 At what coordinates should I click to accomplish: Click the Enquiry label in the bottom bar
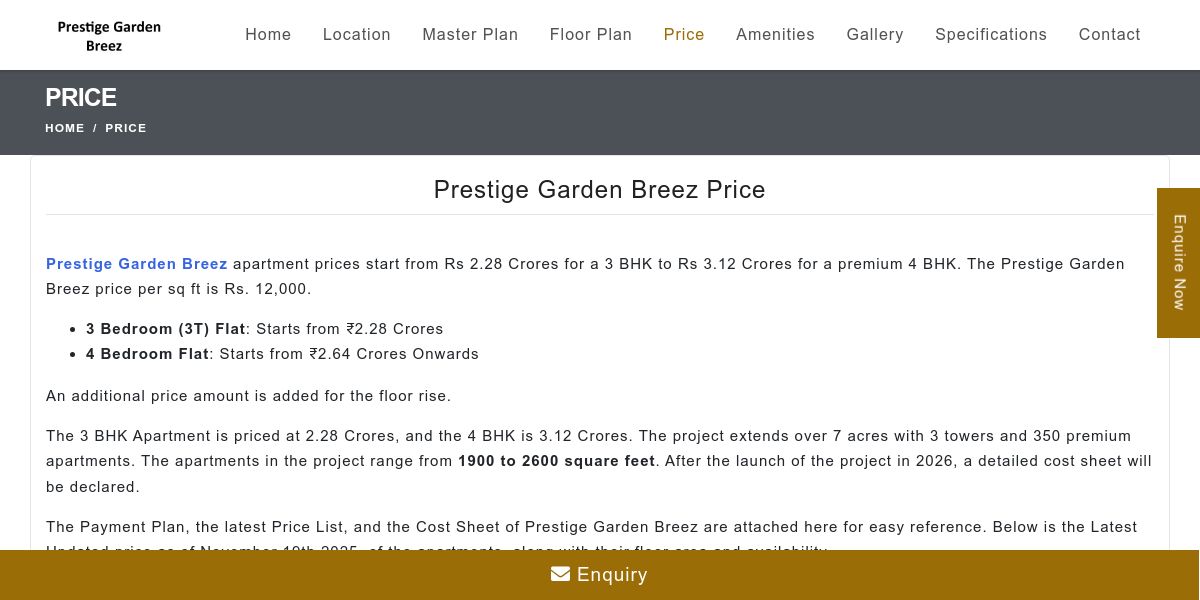[x=612, y=575]
